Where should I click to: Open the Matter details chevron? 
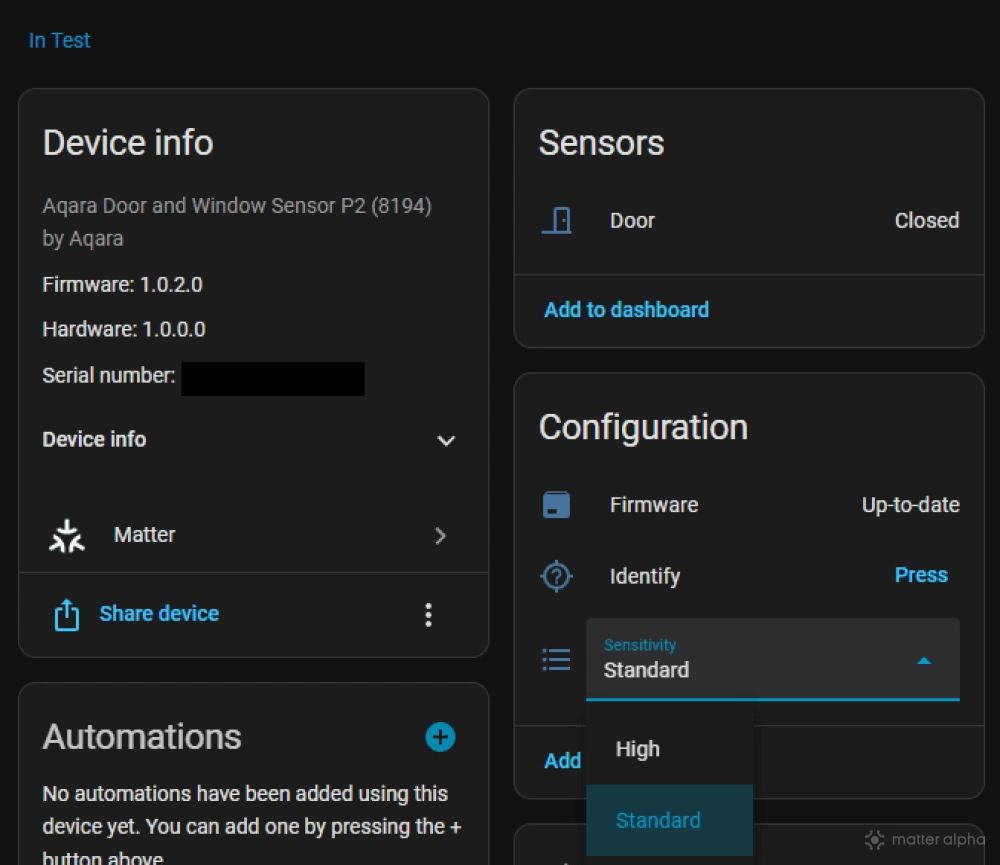[x=440, y=536]
